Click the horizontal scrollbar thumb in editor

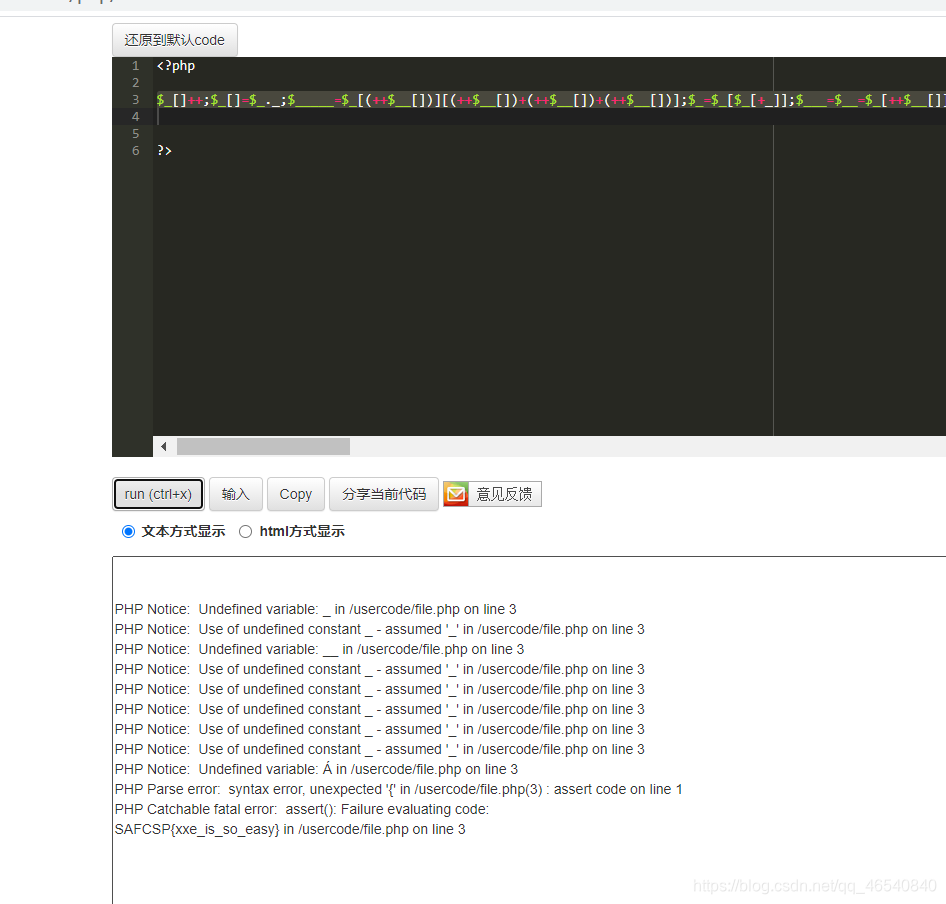(x=263, y=447)
